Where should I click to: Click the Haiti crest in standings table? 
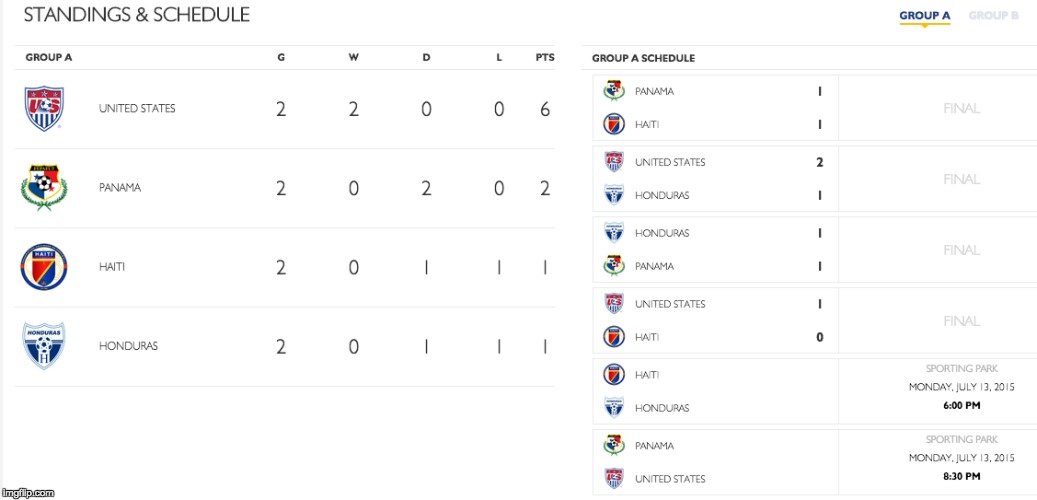(44, 267)
